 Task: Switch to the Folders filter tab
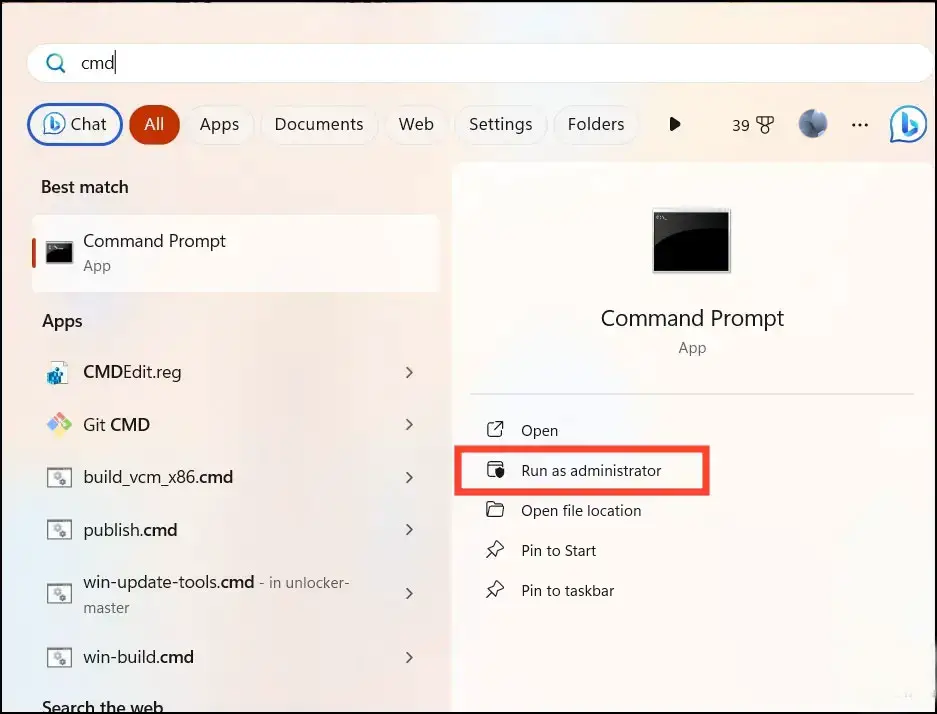[x=596, y=124]
